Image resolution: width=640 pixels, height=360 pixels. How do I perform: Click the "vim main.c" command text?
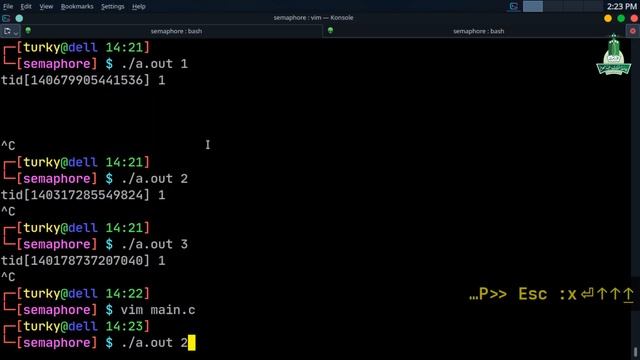(158, 310)
